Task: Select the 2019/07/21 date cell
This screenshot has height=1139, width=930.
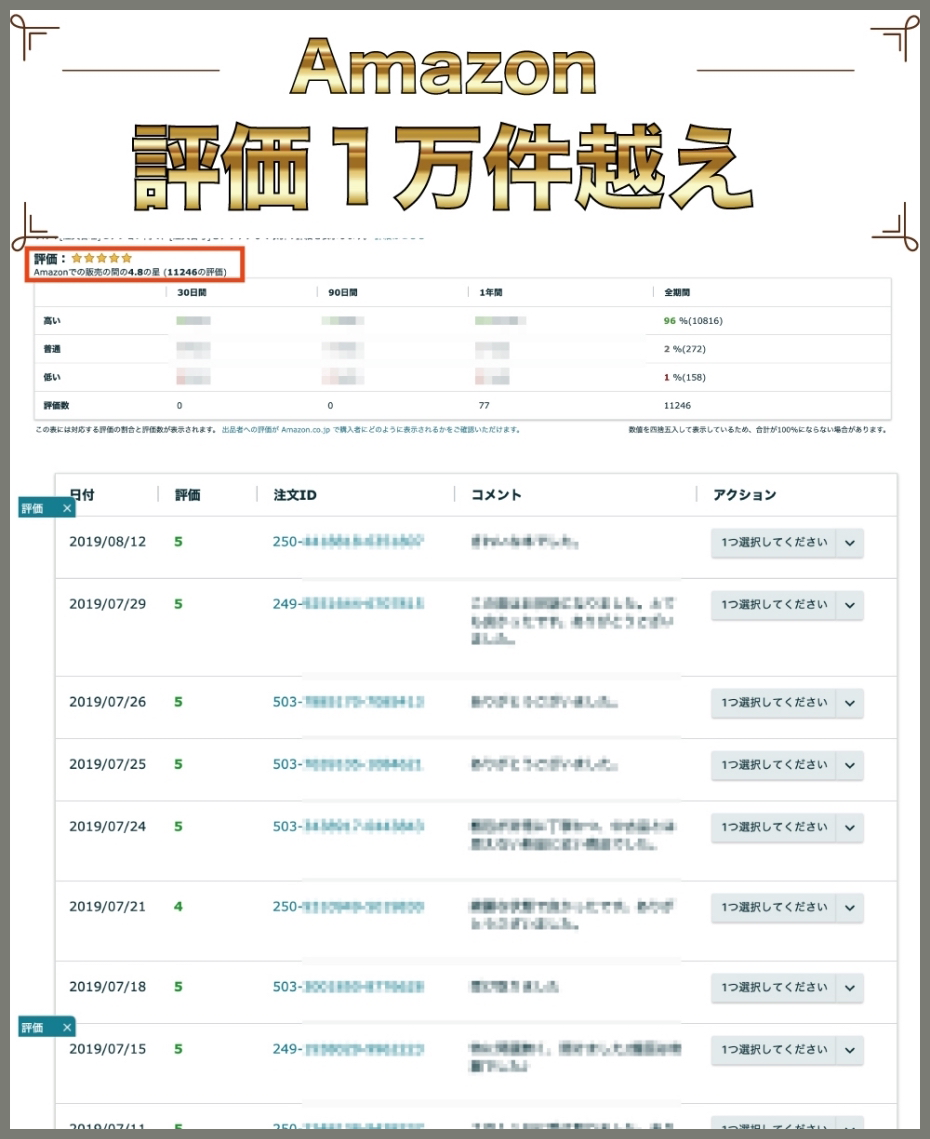Action: (x=108, y=907)
